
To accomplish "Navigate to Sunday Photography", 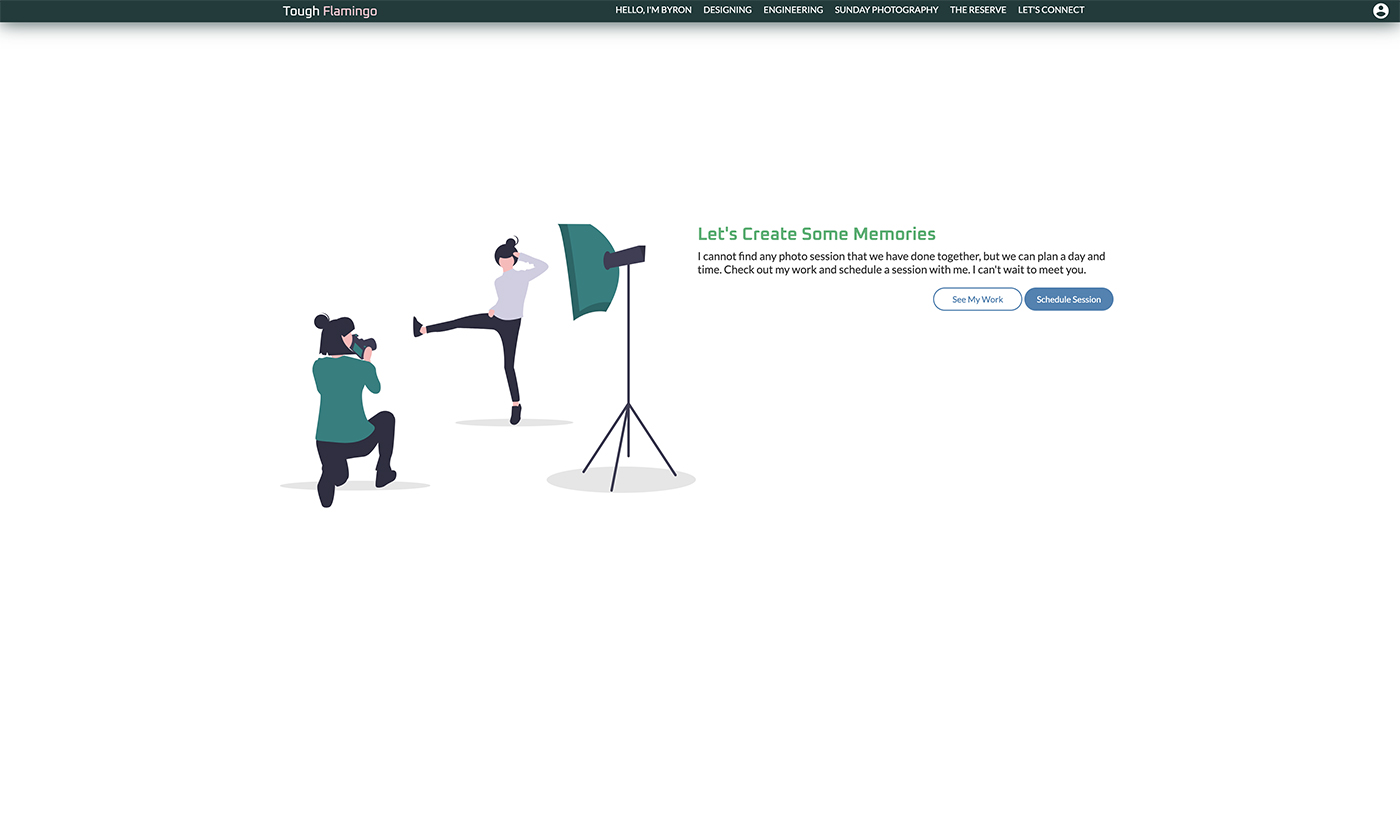I will click(886, 10).
